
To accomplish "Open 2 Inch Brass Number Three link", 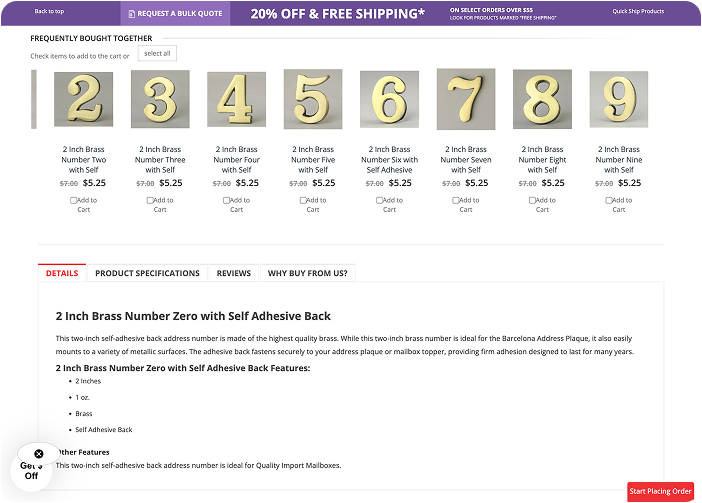I will [160, 159].
